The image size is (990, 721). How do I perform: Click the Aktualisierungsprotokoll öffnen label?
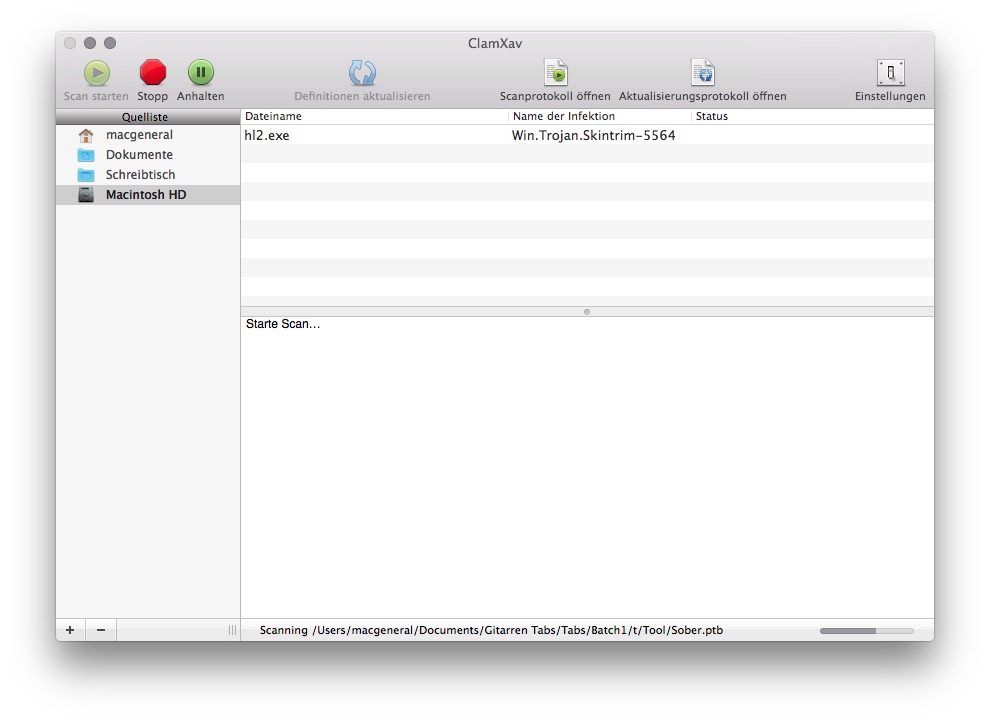click(703, 97)
